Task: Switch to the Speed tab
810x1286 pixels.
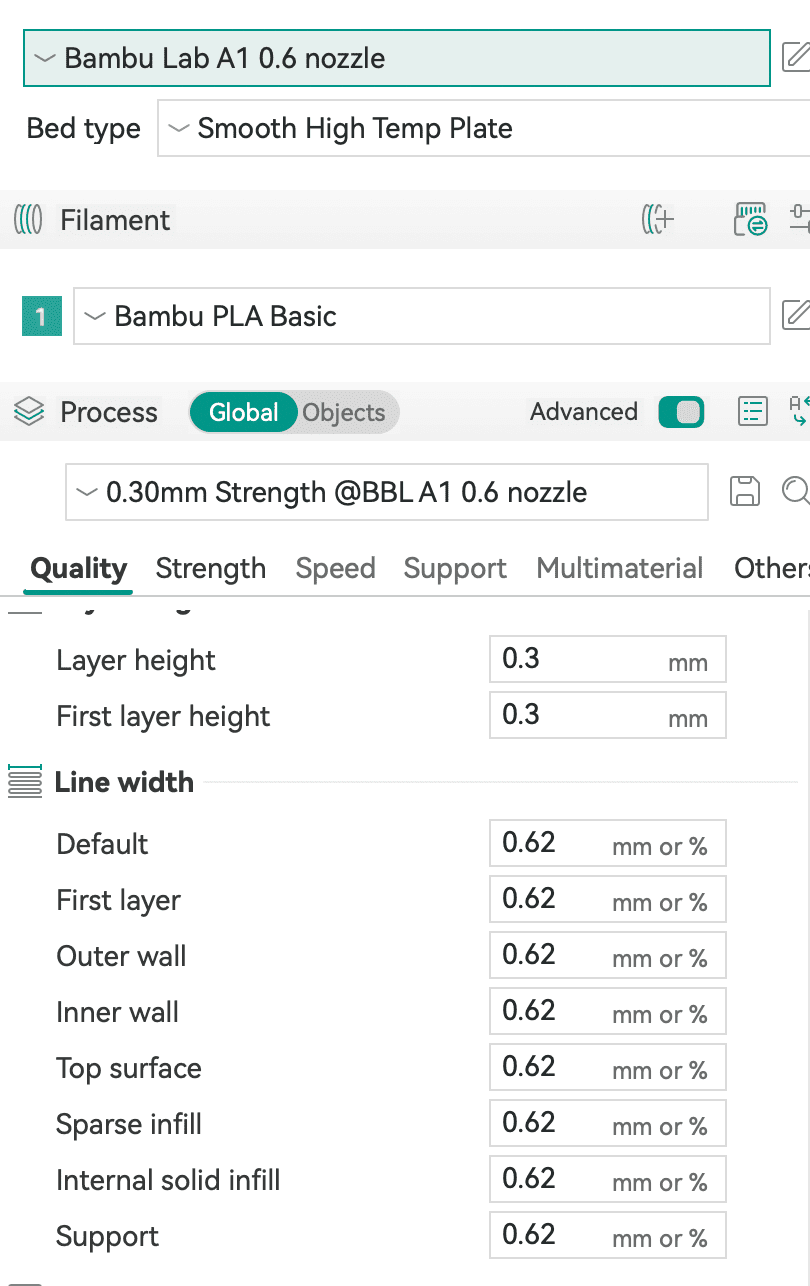Action: (336, 569)
